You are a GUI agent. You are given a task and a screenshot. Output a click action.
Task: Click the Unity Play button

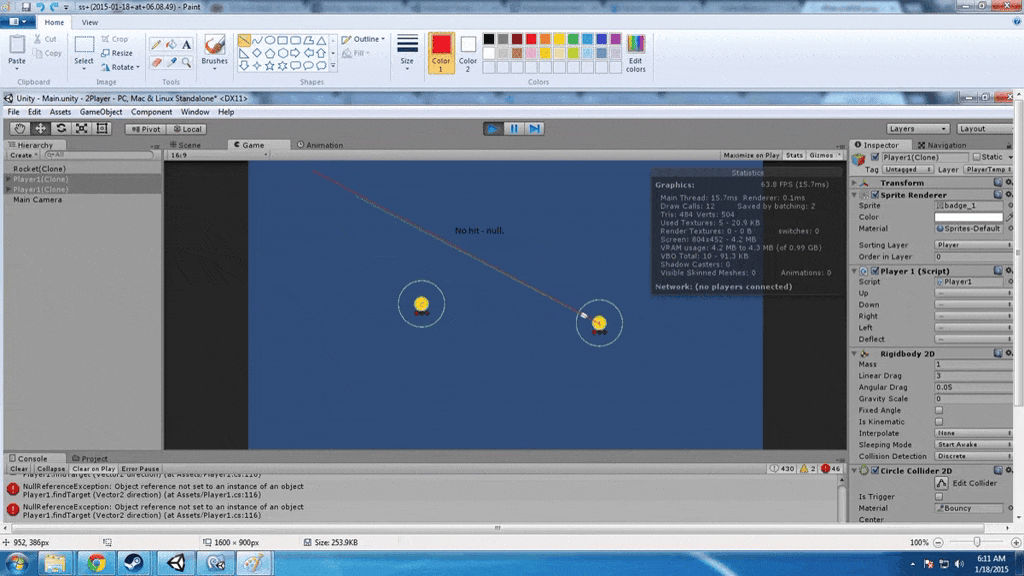(x=492, y=129)
